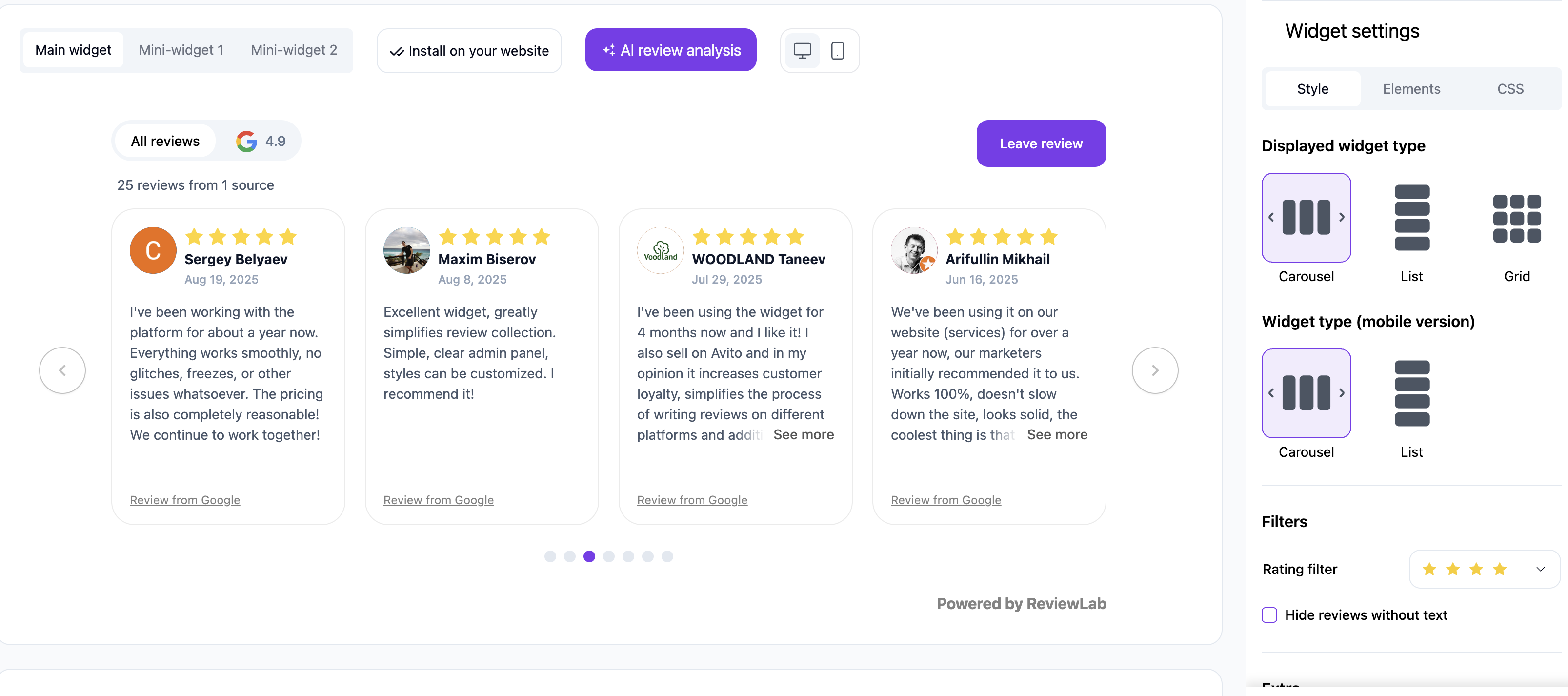
Task: Switch to the Elements tab
Action: click(1411, 88)
